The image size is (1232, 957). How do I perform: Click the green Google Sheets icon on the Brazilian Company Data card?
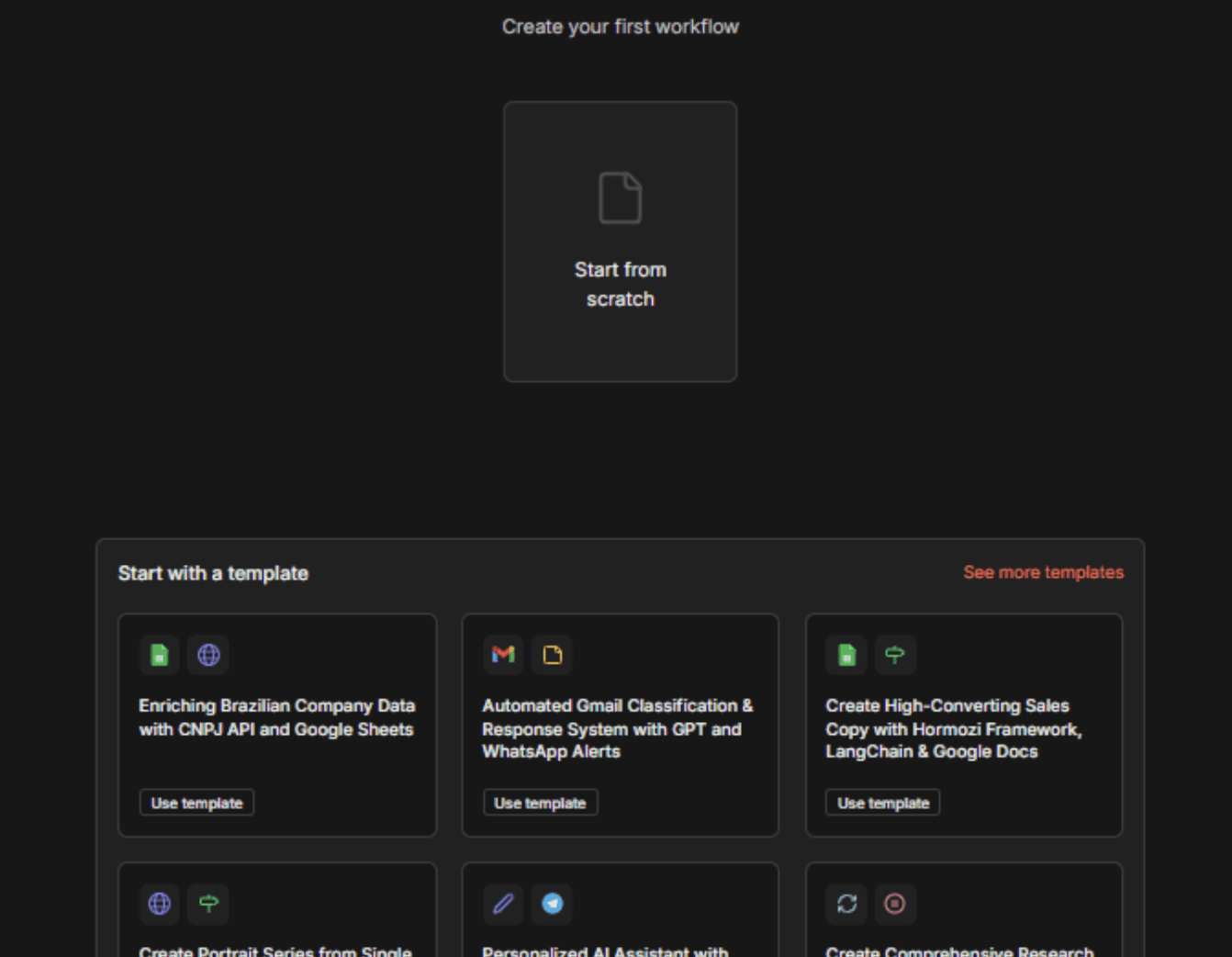tap(160, 655)
